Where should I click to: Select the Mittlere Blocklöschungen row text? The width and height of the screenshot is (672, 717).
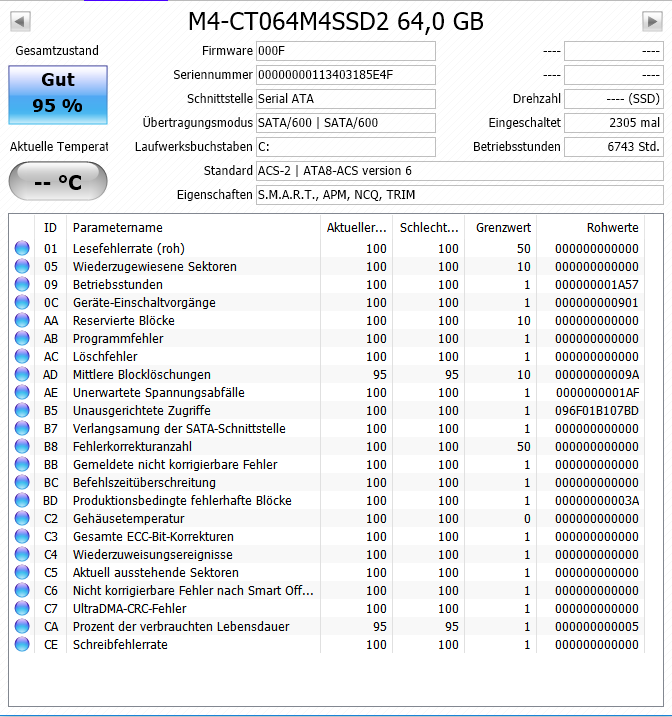(142, 375)
